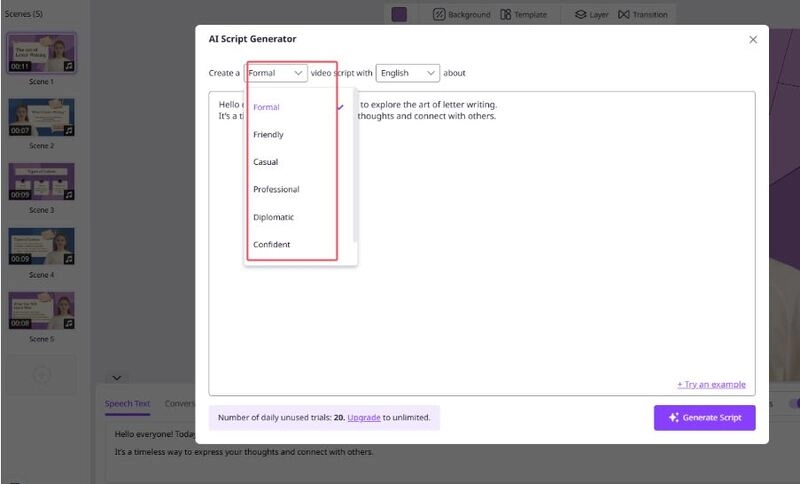Switch to the Speech Text tab
The height and width of the screenshot is (484, 800).
tap(127, 403)
